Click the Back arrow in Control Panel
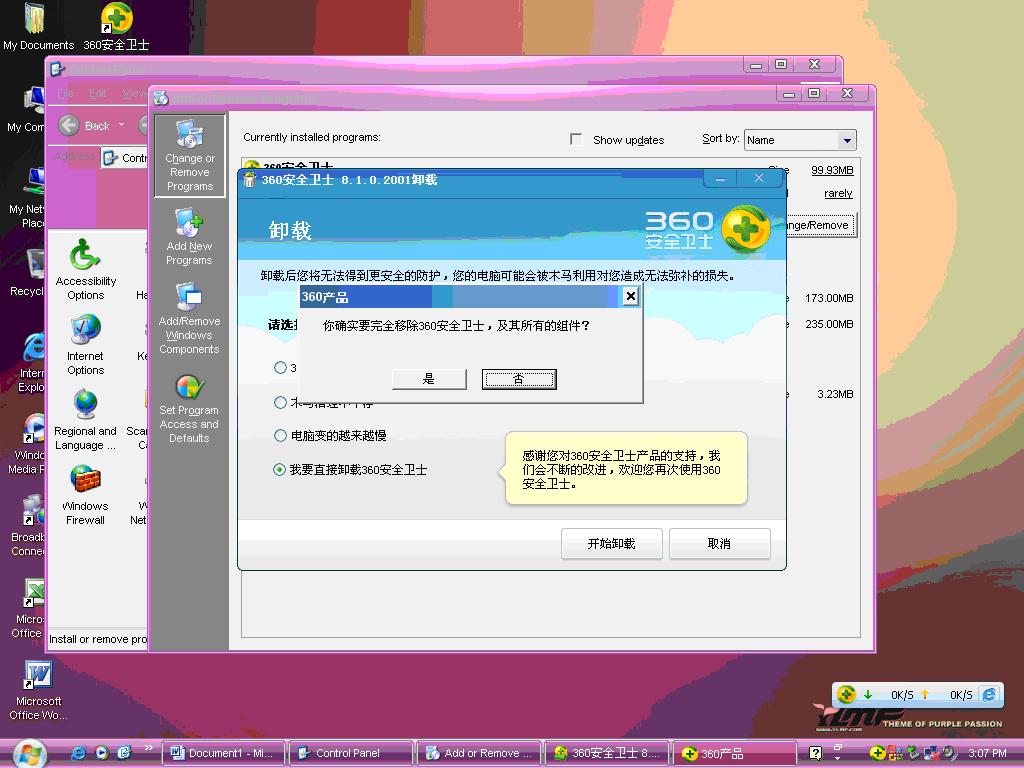The image size is (1024, 768). coord(69,125)
